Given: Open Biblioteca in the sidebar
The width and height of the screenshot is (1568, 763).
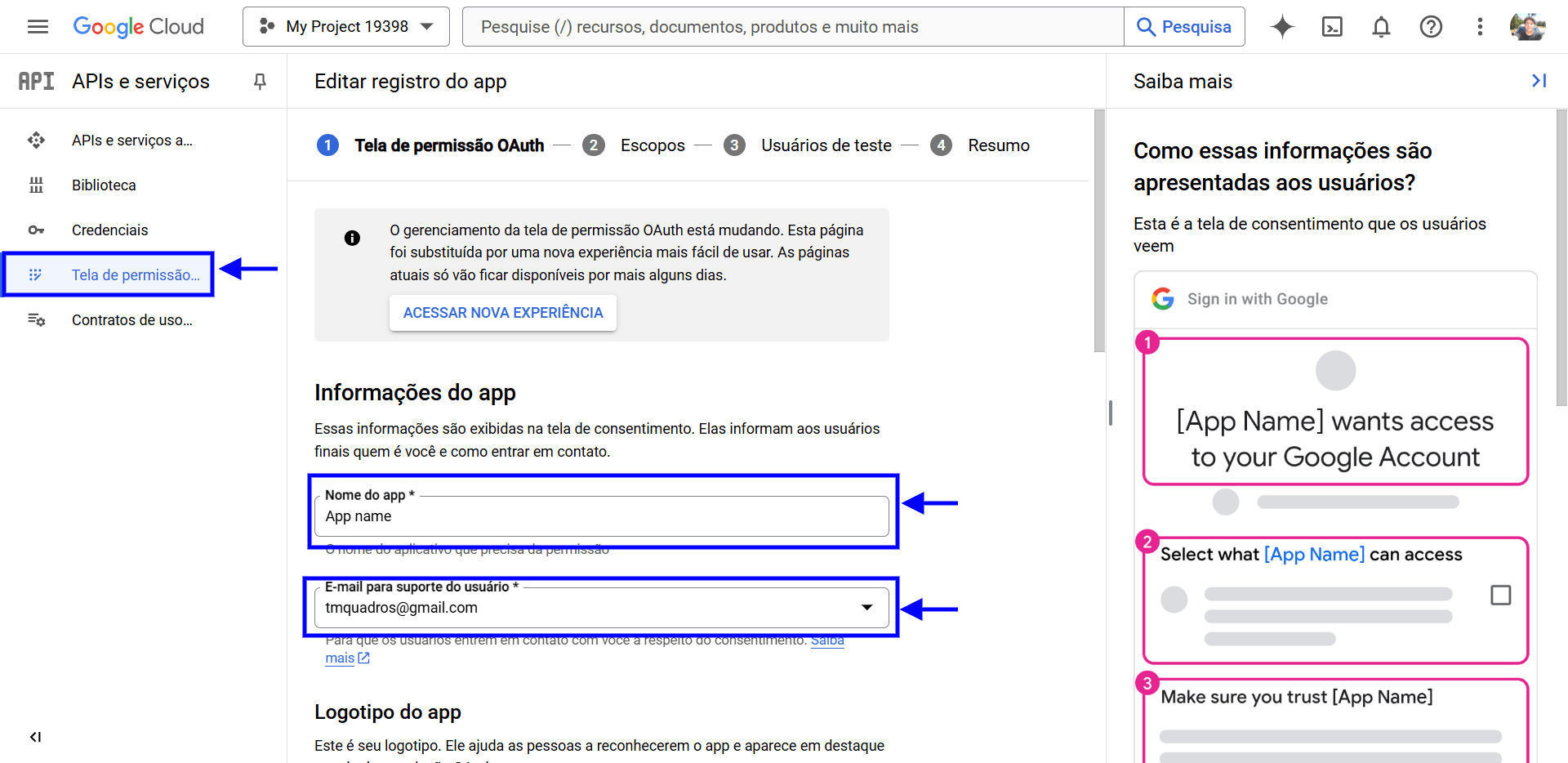Looking at the screenshot, I should [x=144, y=185].
